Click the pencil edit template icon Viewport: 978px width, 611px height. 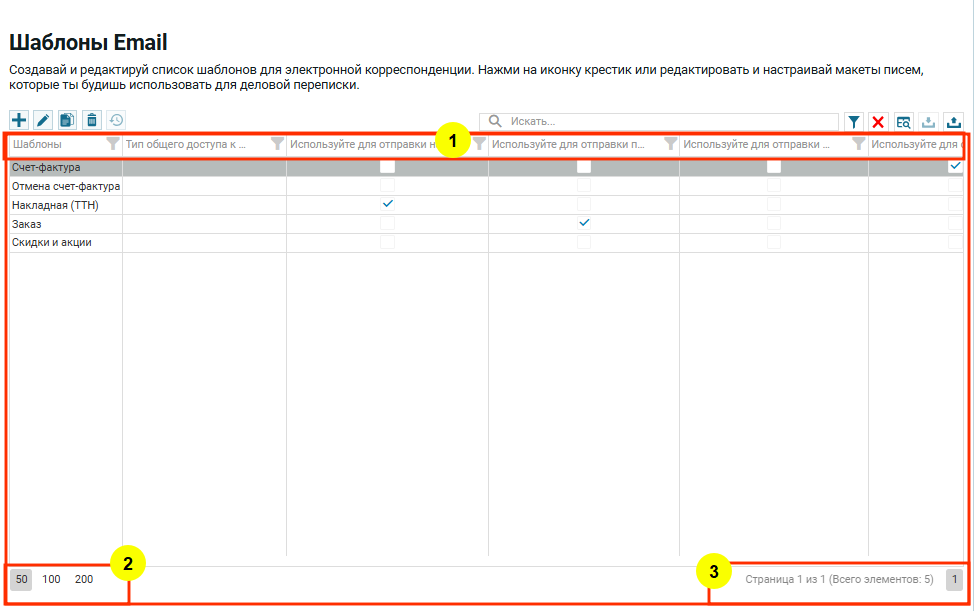coord(43,121)
